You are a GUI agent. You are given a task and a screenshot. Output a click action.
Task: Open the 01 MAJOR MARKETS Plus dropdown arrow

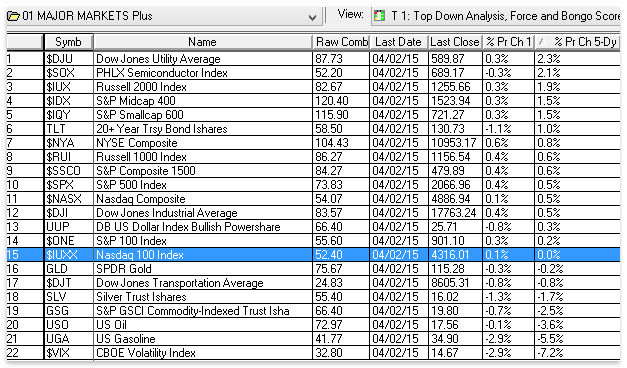click(312, 17)
